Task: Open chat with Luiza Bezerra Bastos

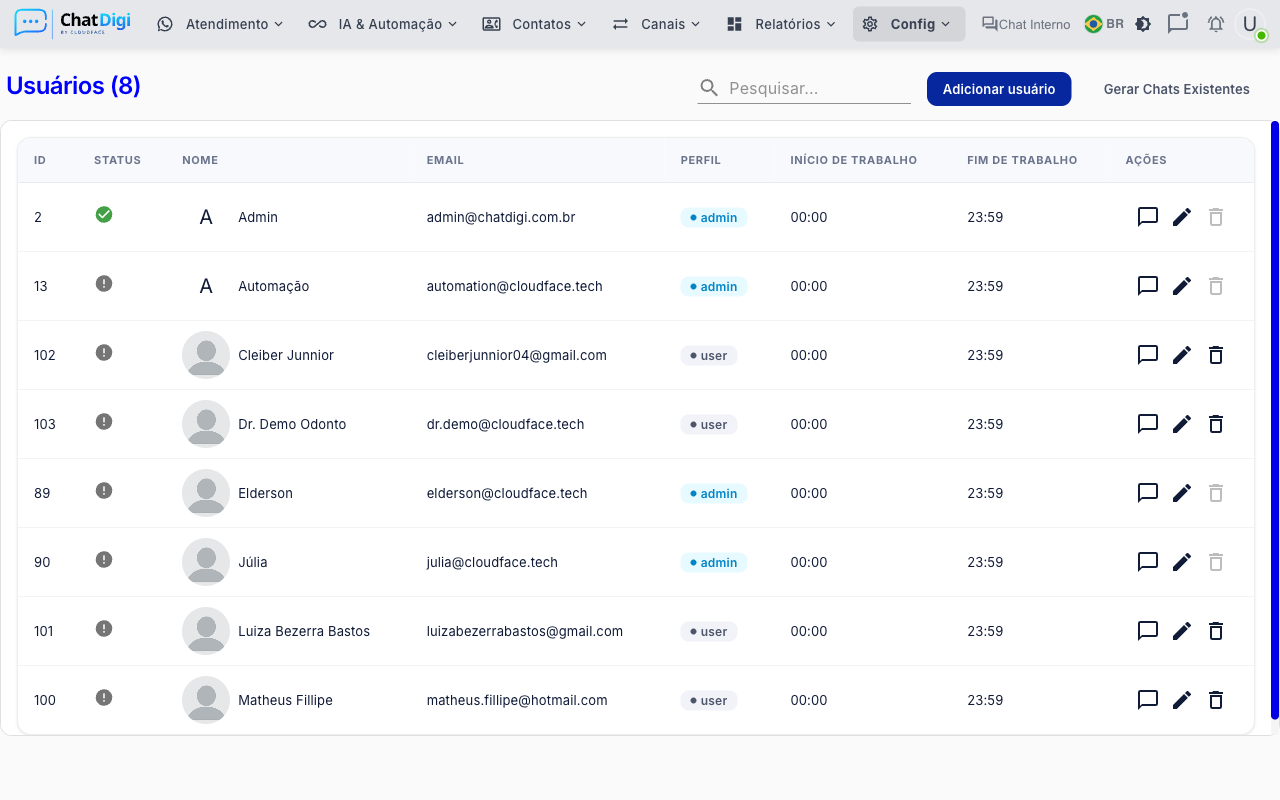Action: point(1148,631)
